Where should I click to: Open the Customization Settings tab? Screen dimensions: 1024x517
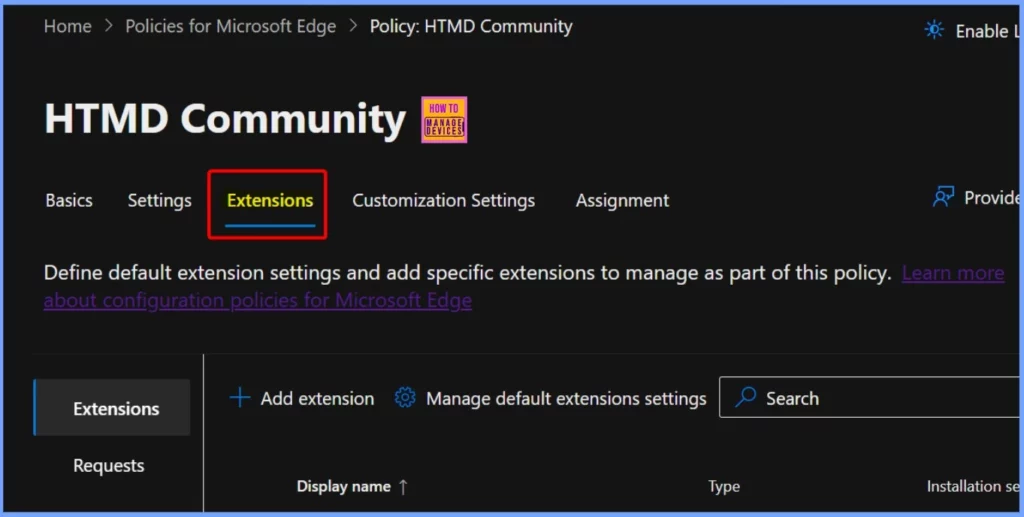pos(443,200)
